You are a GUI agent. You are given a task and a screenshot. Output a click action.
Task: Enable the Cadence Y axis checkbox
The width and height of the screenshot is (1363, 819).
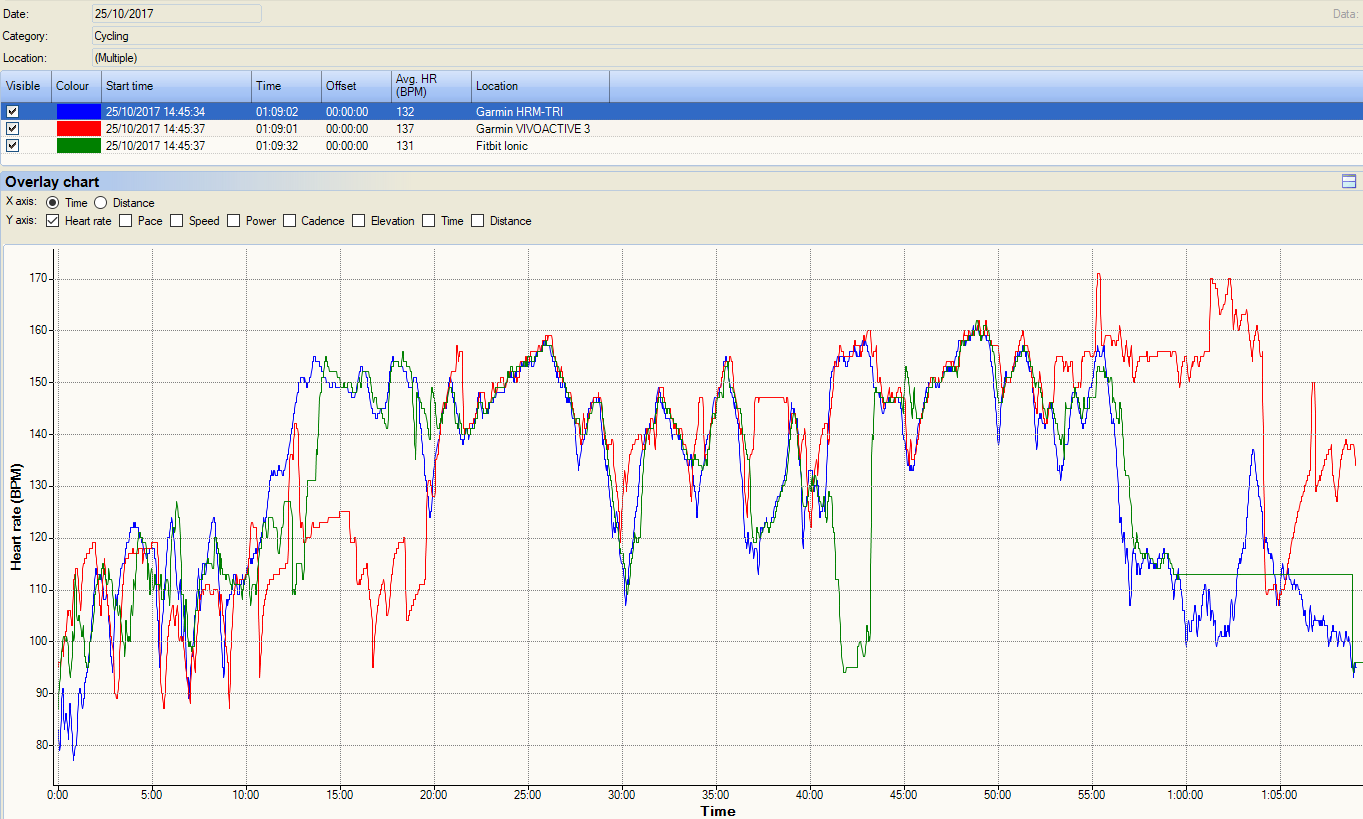pos(290,221)
